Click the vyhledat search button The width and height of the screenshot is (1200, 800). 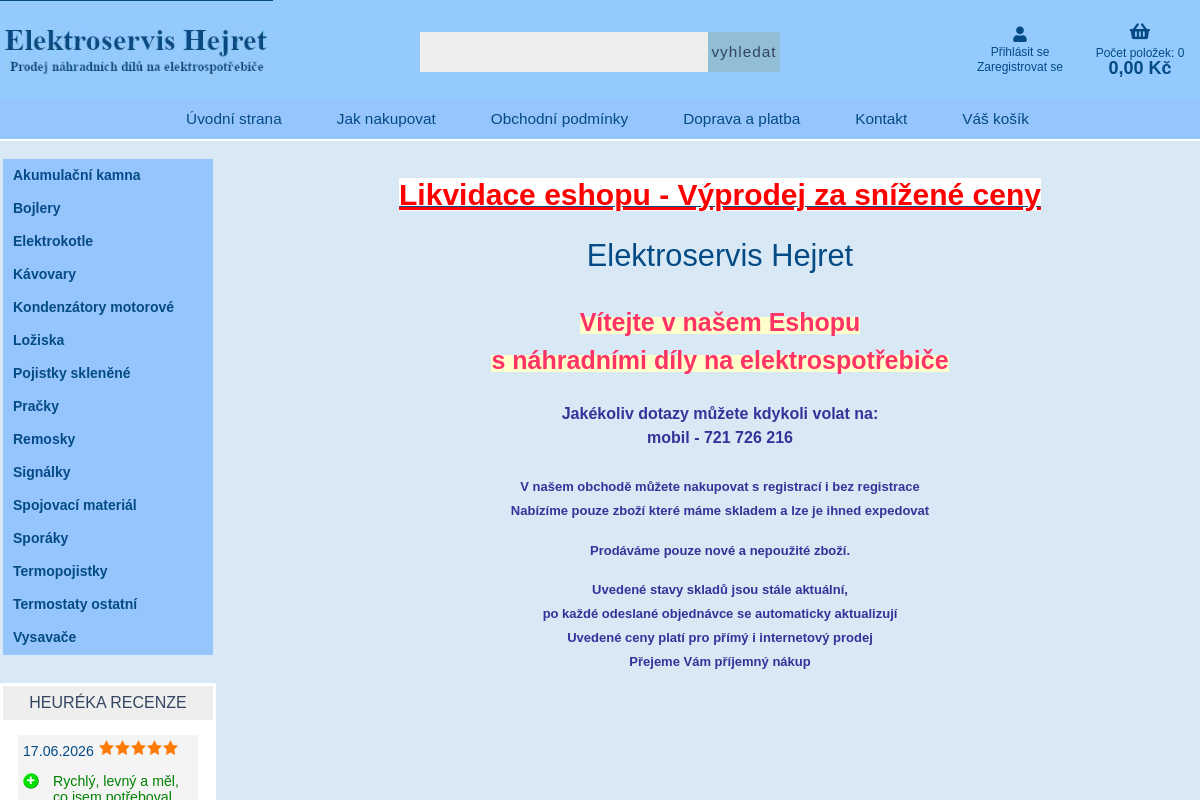(744, 52)
